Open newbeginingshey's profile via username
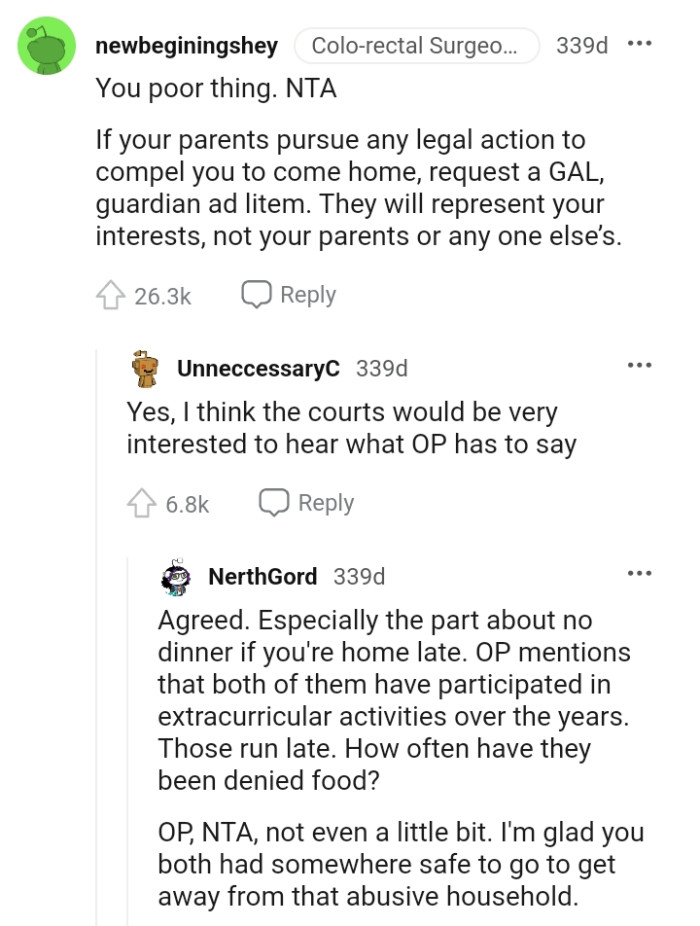This screenshot has height=926, width=700. [x=186, y=44]
